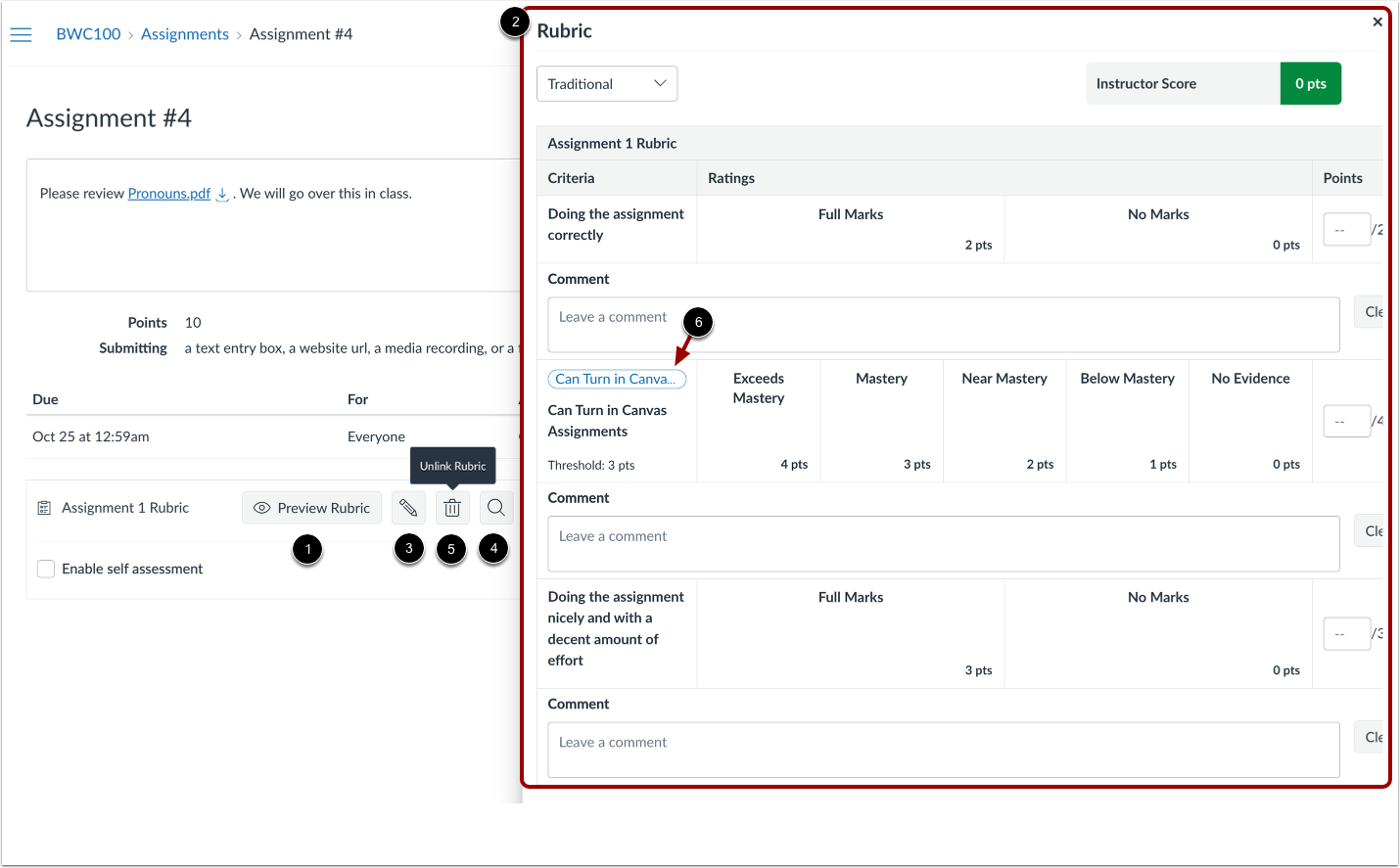Click the Criteria column header
The width and height of the screenshot is (1400, 868).
point(571,178)
